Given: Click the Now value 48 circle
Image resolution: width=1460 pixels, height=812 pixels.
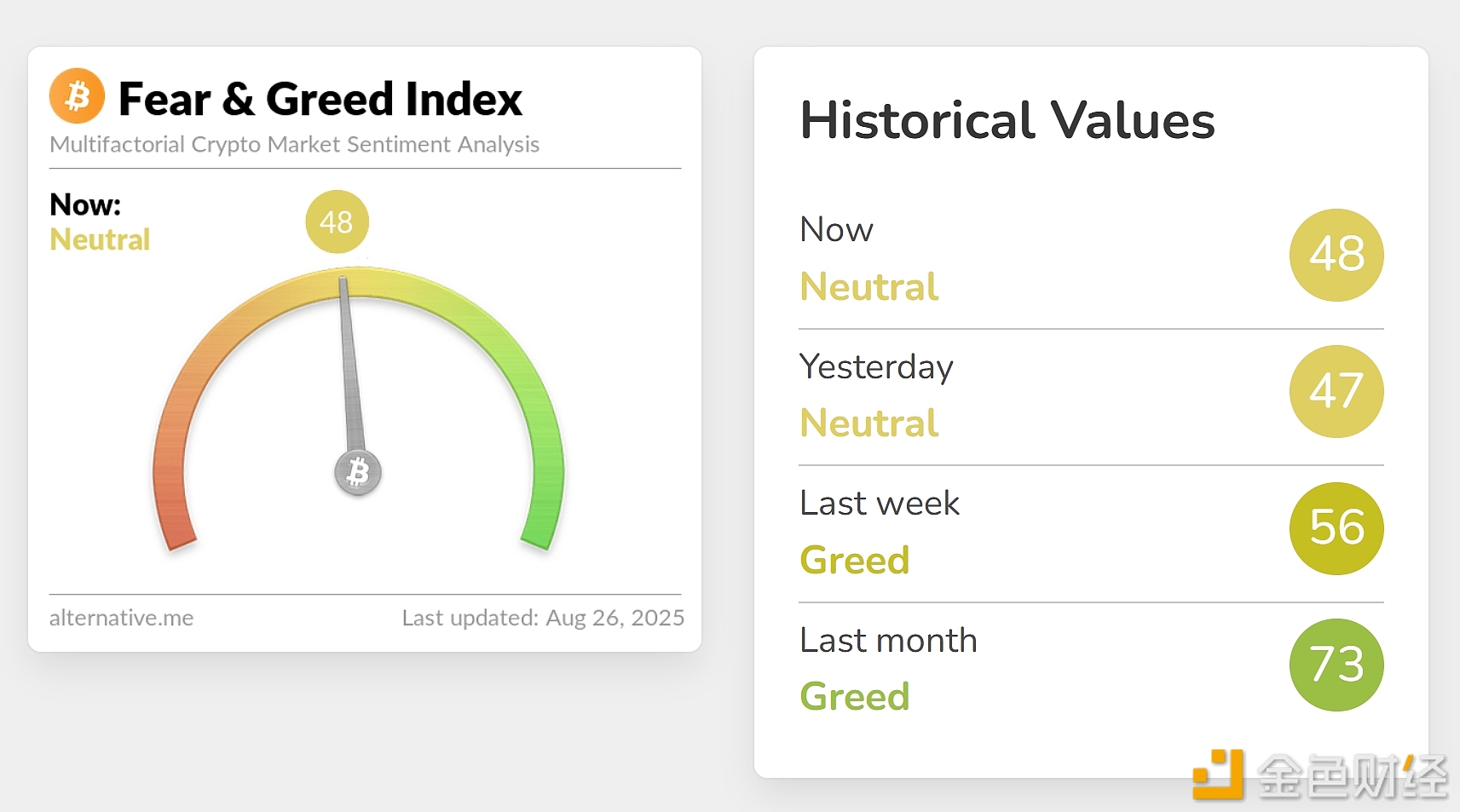Looking at the screenshot, I should pyautogui.click(x=1336, y=255).
